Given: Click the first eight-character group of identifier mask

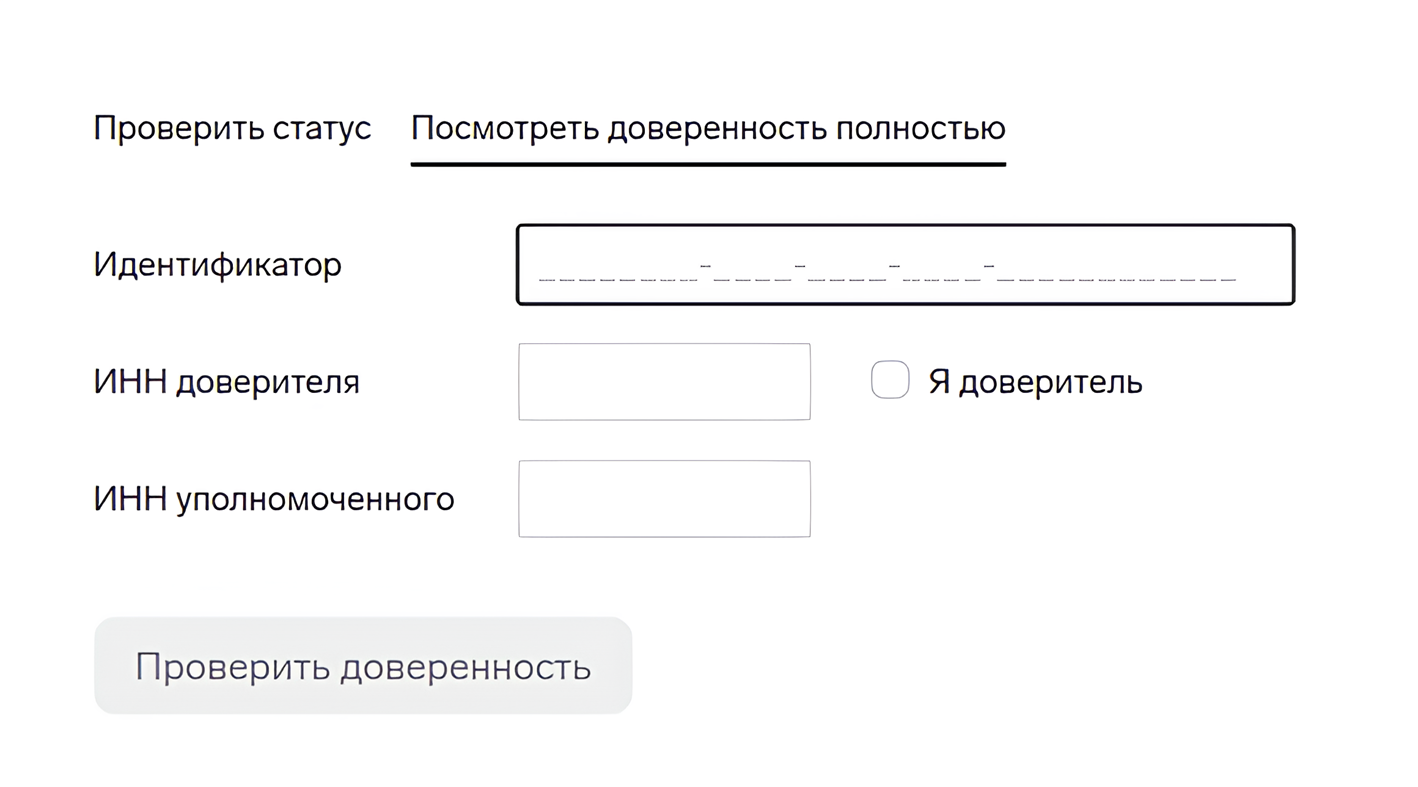Looking at the screenshot, I should [618, 277].
